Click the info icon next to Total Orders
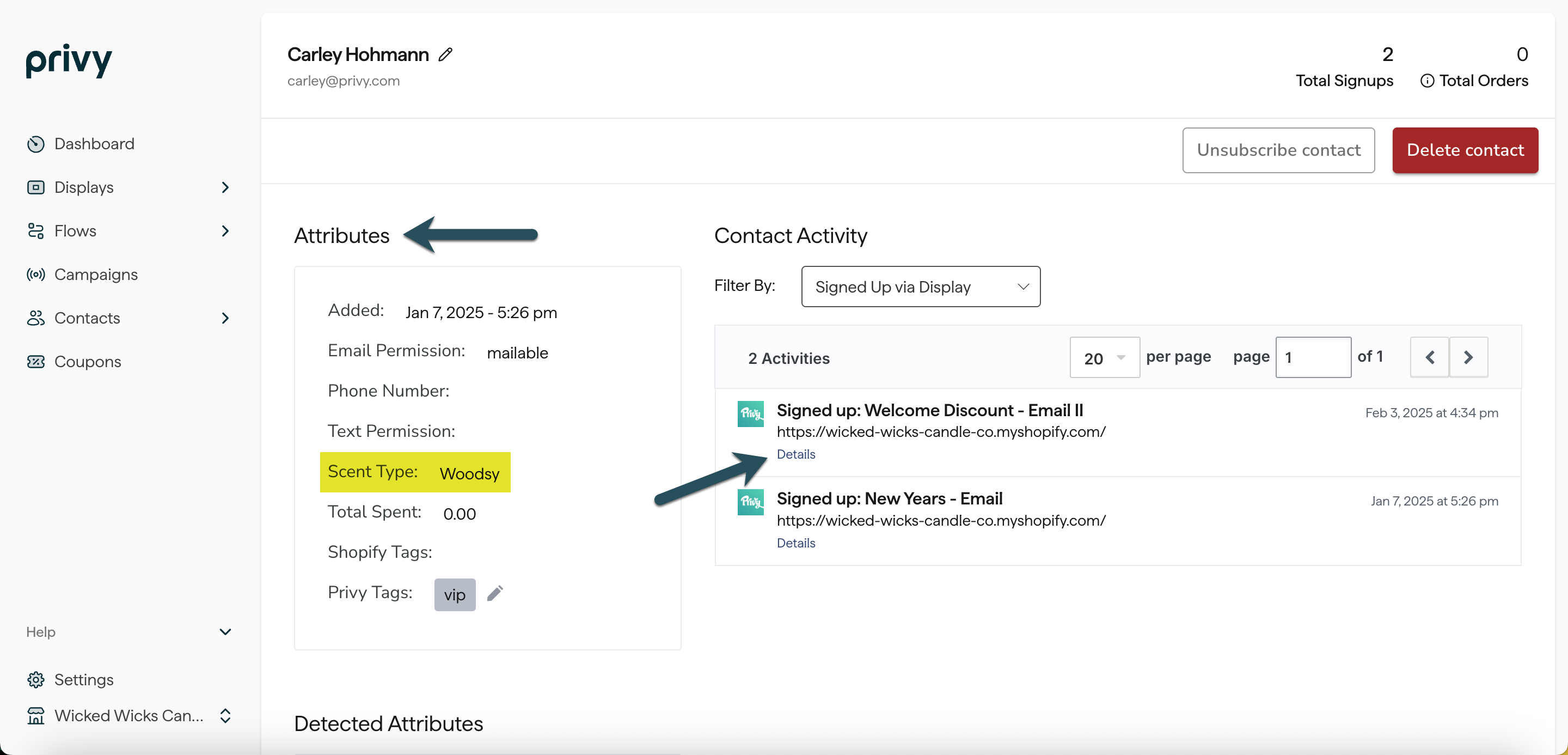 click(1429, 80)
